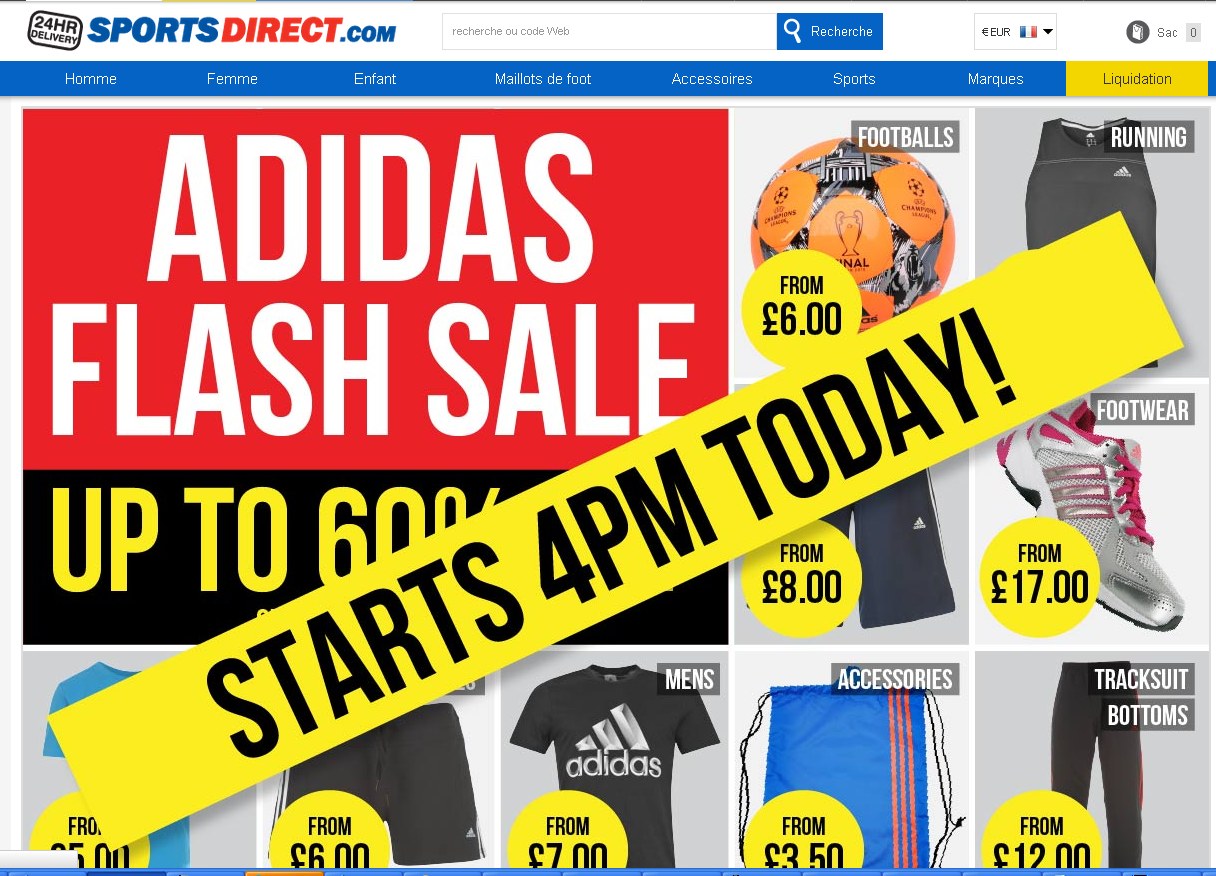Click the French flag icon
Image resolution: width=1216 pixels, height=876 pixels.
(x=1028, y=32)
